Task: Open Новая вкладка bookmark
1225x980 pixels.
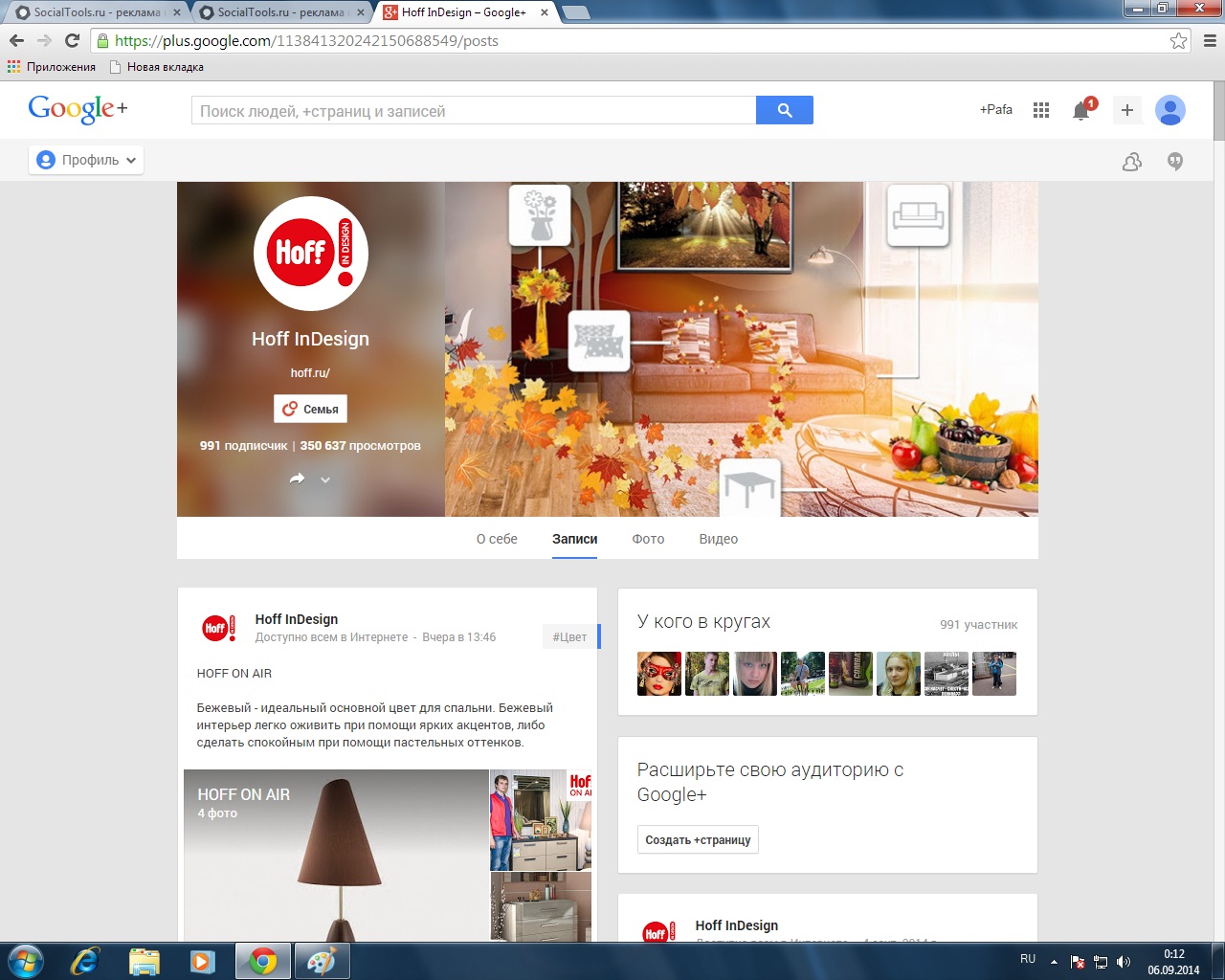Action: click(x=156, y=67)
